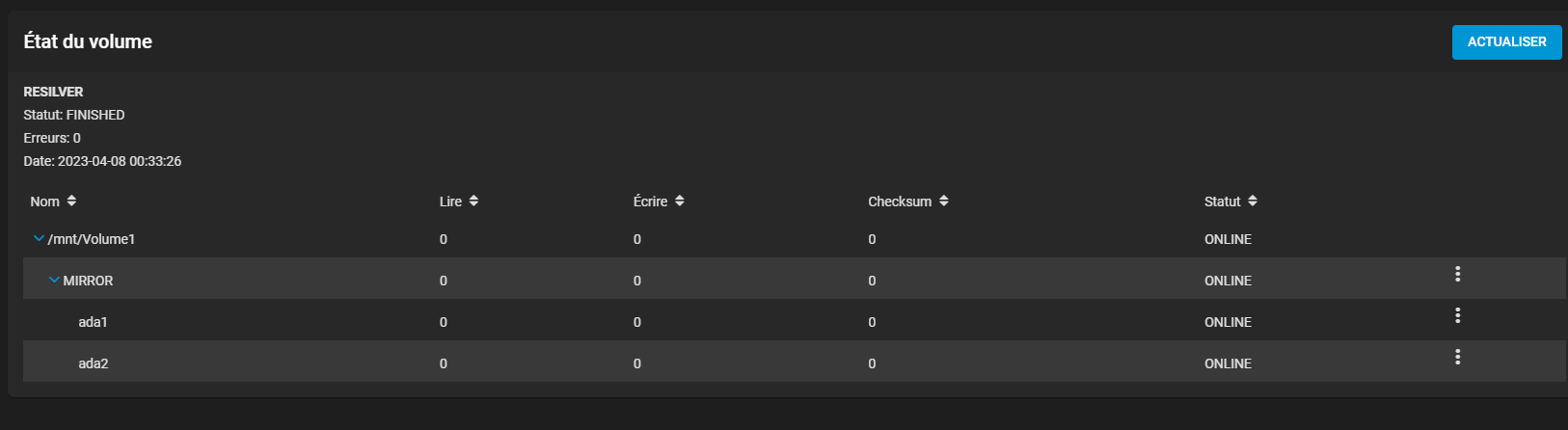This screenshot has height=430, width=1568.
Task: Click the Statut column header label
Action: [x=1222, y=202]
